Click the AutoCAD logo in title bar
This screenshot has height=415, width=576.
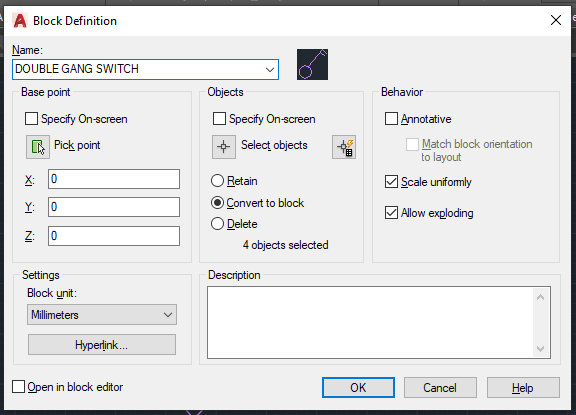coord(20,21)
